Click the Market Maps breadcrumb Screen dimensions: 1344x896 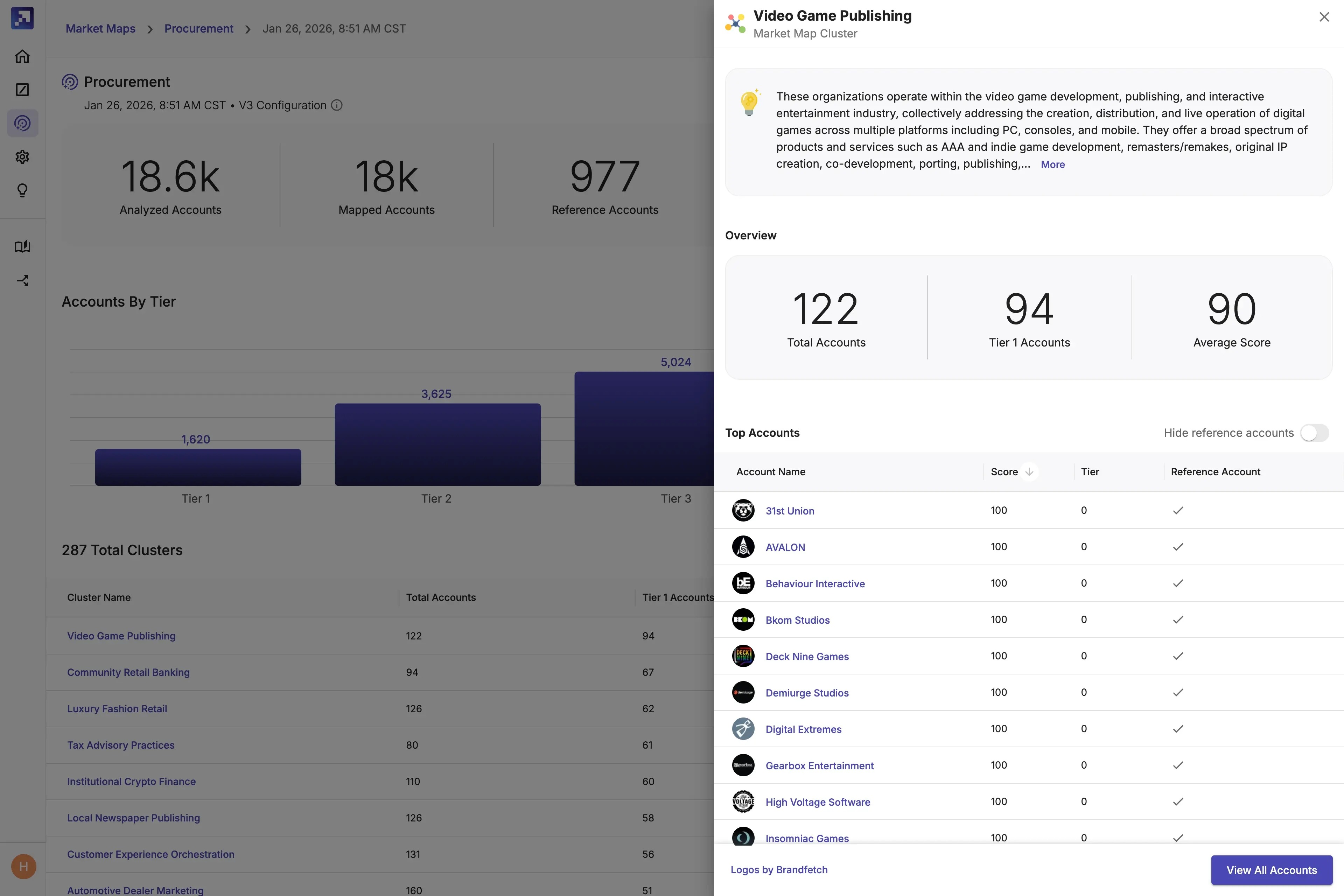(100, 29)
